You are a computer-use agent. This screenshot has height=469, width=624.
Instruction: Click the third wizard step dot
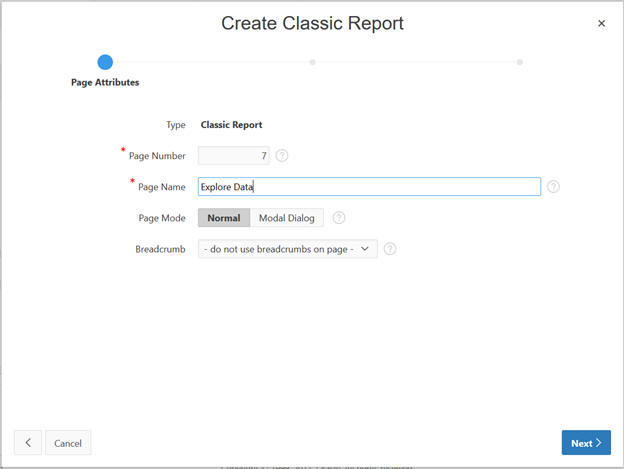(520, 62)
